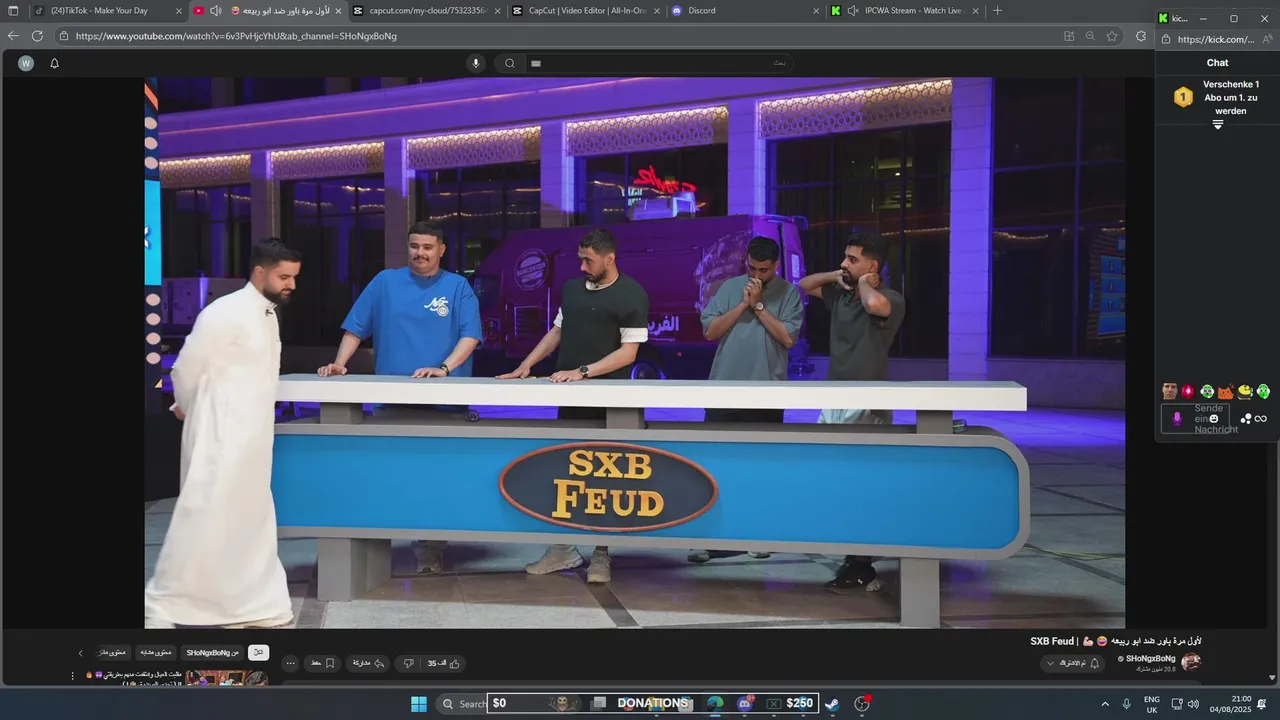Open browser extensions puzzle icon
This screenshot has width=1280, height=720.
click(1141, 36)
